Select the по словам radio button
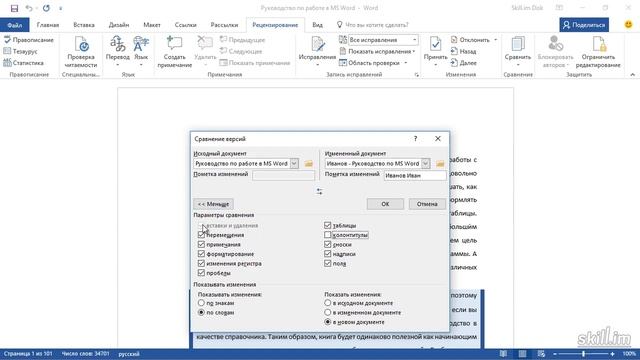The image size is (640, 360). [201, 312]
